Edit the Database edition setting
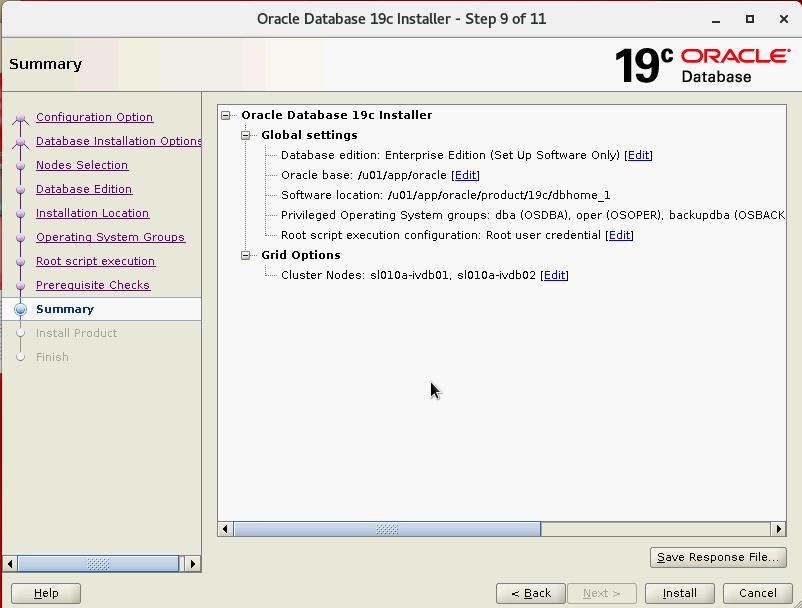Screen dimensions: 802x608 (638, 155)
